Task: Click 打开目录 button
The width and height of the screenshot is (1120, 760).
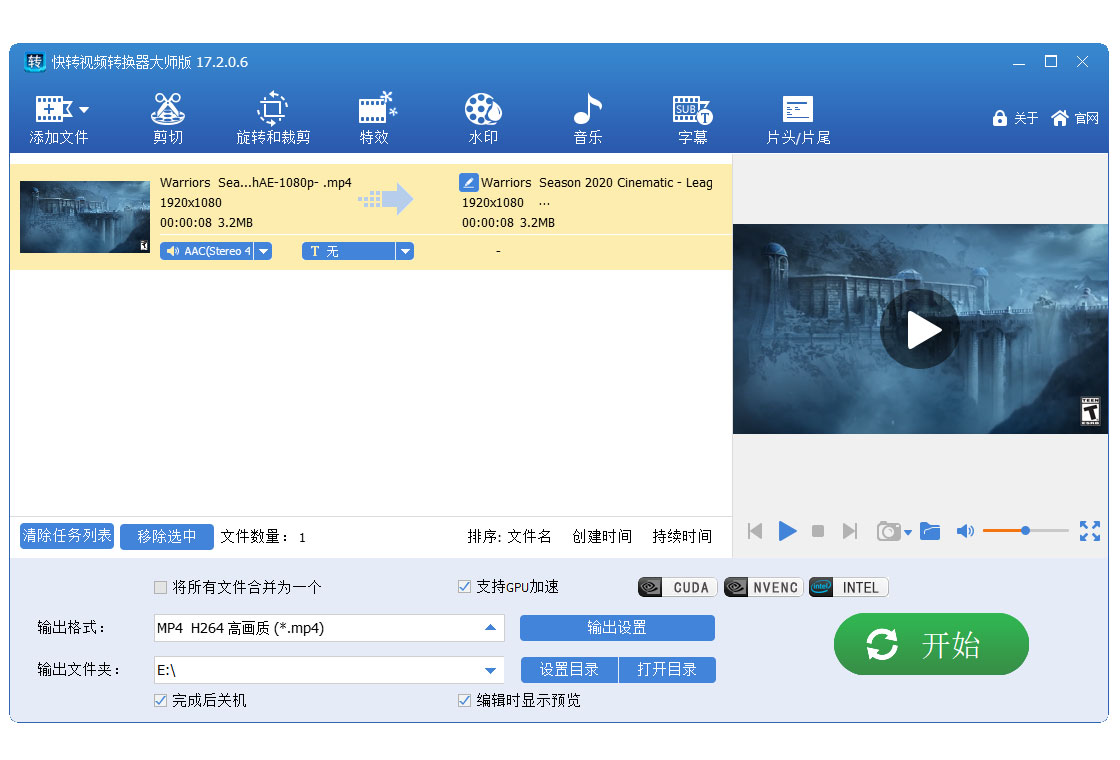Action: 667,670
